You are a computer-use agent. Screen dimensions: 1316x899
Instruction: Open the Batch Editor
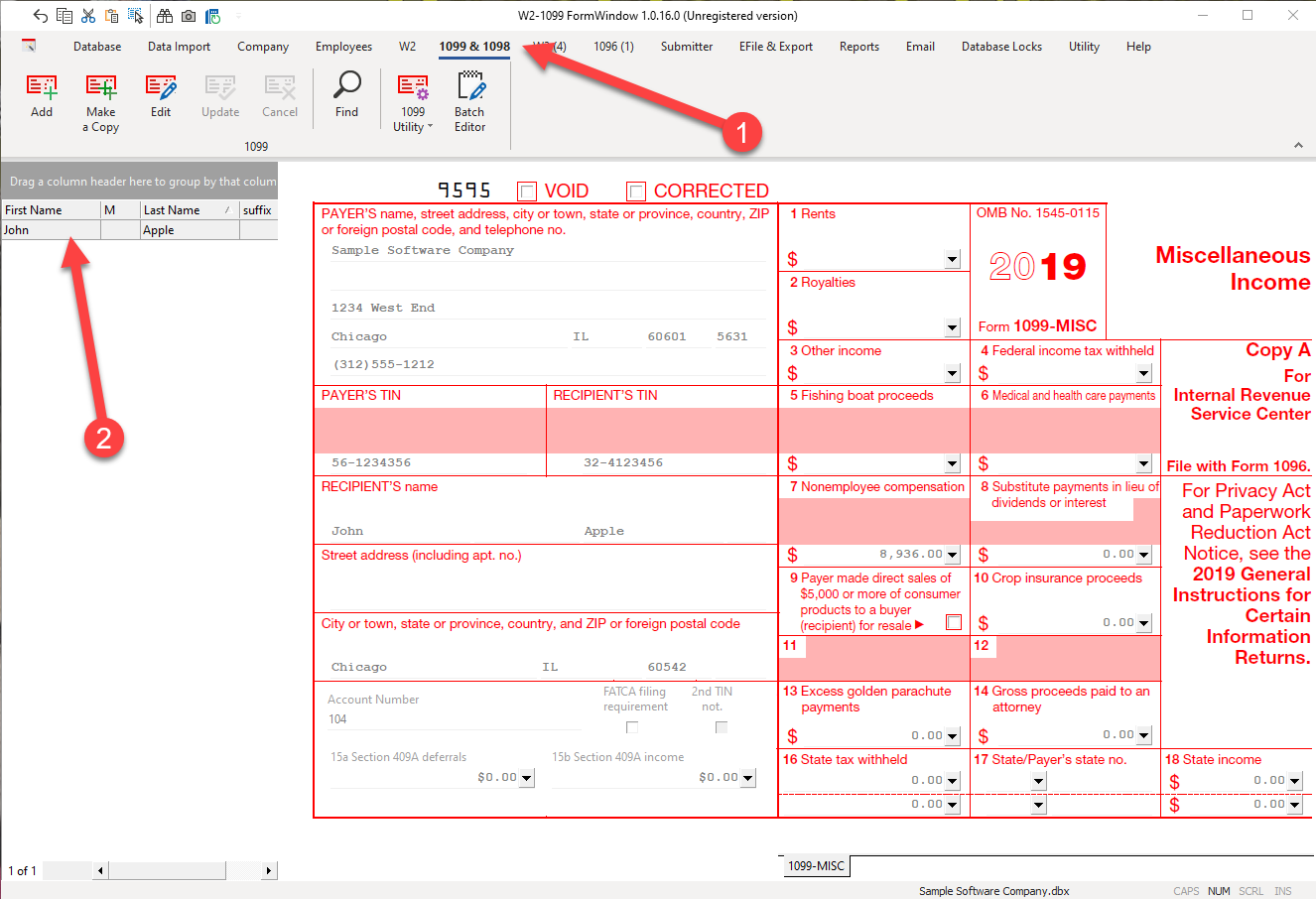tap(469, 102)
